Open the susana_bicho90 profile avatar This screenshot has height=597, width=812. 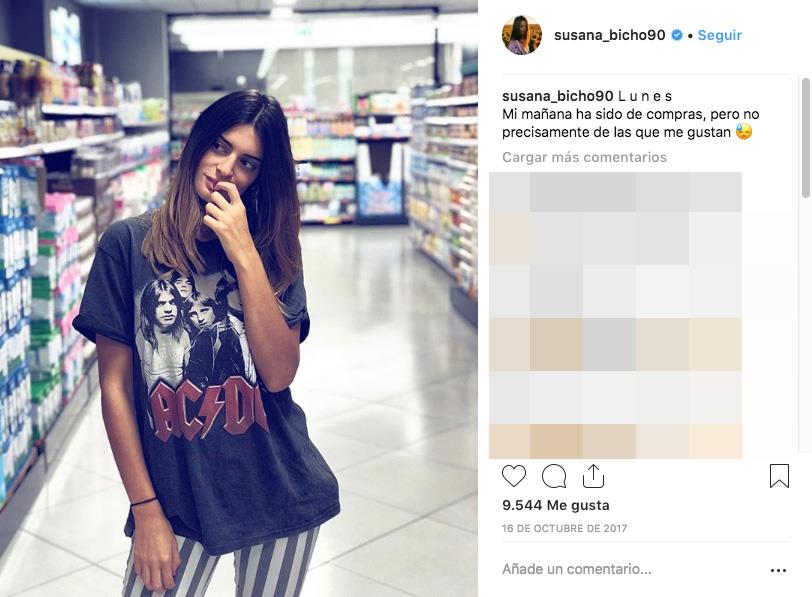tap(522, 35)
